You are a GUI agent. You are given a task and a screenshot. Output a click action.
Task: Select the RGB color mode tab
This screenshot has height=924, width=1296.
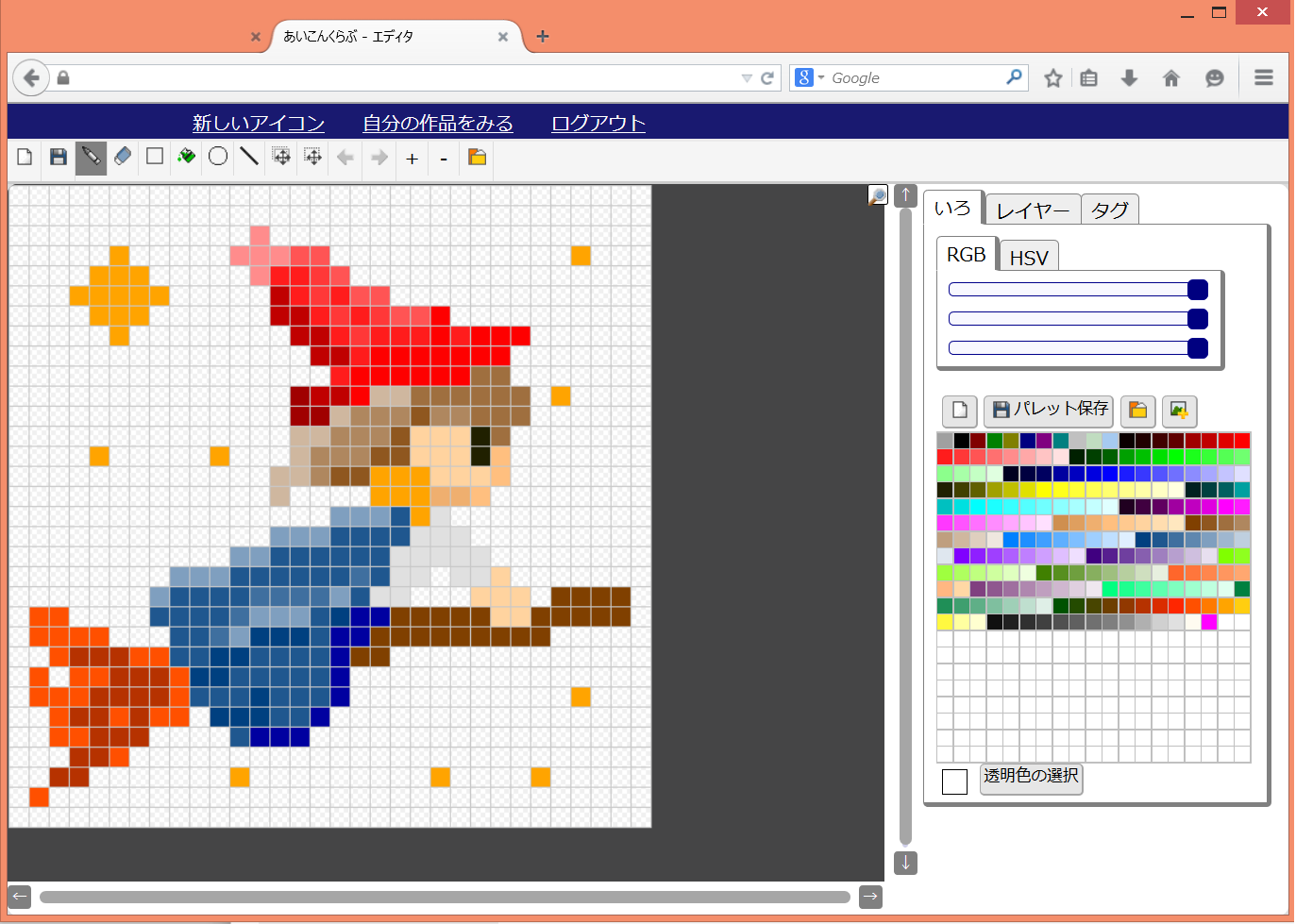[x=967, y=255]
